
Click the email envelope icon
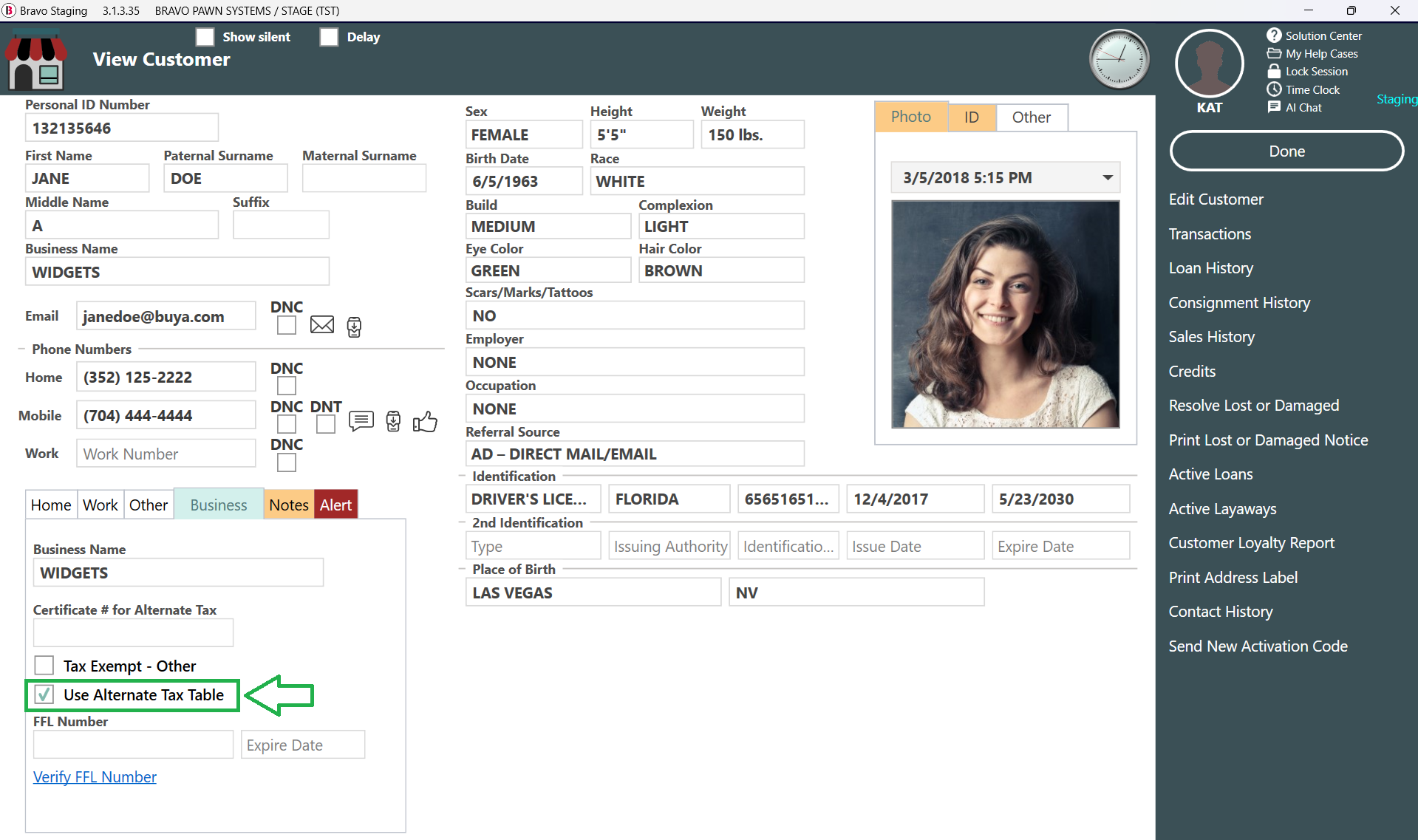pos(322,325)
